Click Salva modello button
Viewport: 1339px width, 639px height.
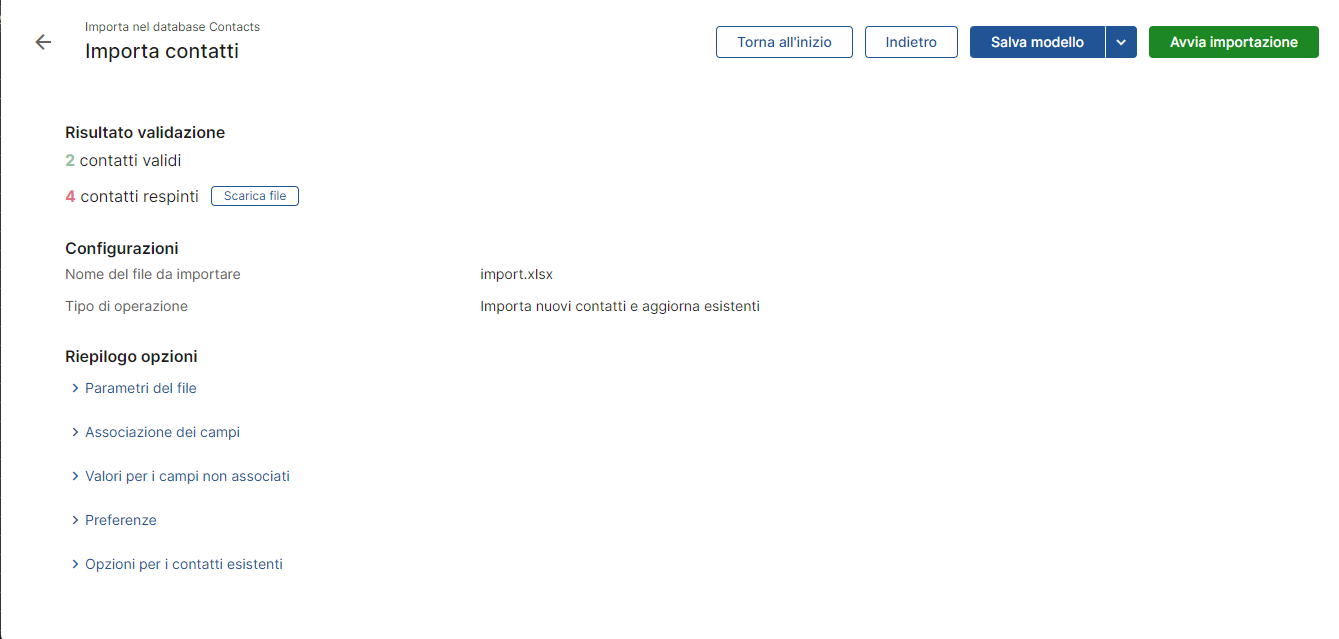[x=1037, y=42]
